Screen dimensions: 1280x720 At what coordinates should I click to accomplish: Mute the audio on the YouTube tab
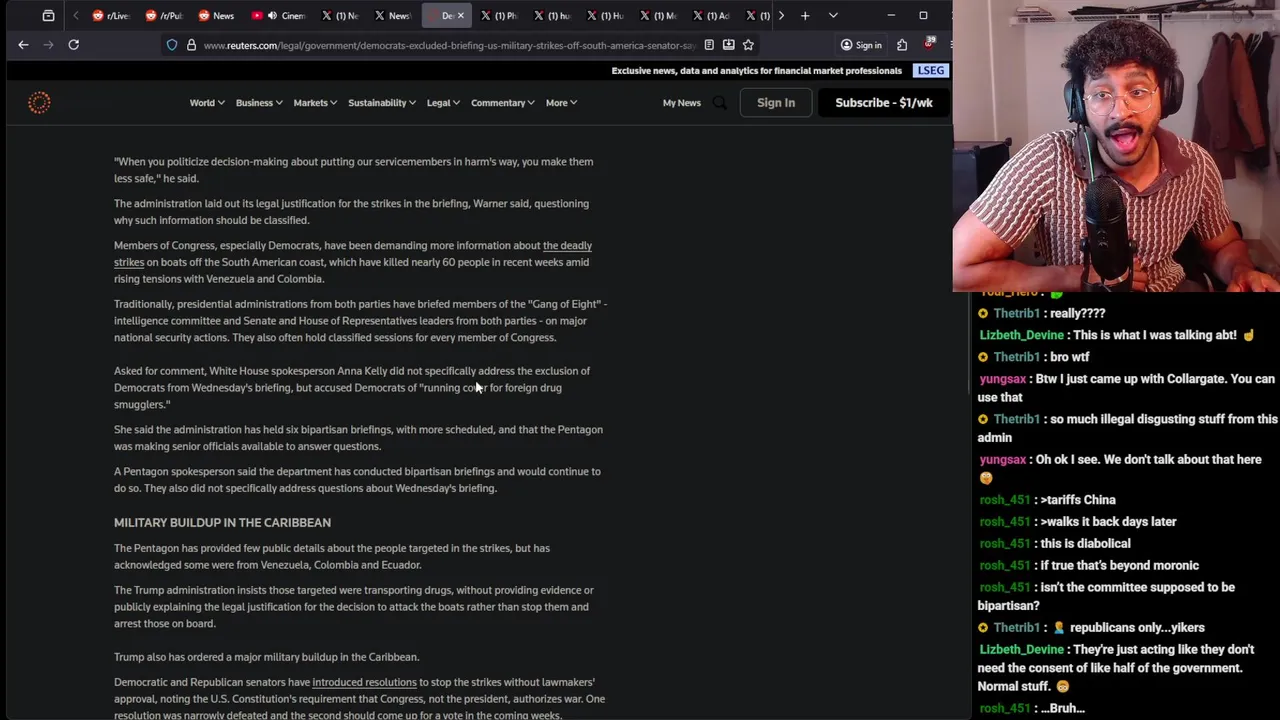[272, 16]
